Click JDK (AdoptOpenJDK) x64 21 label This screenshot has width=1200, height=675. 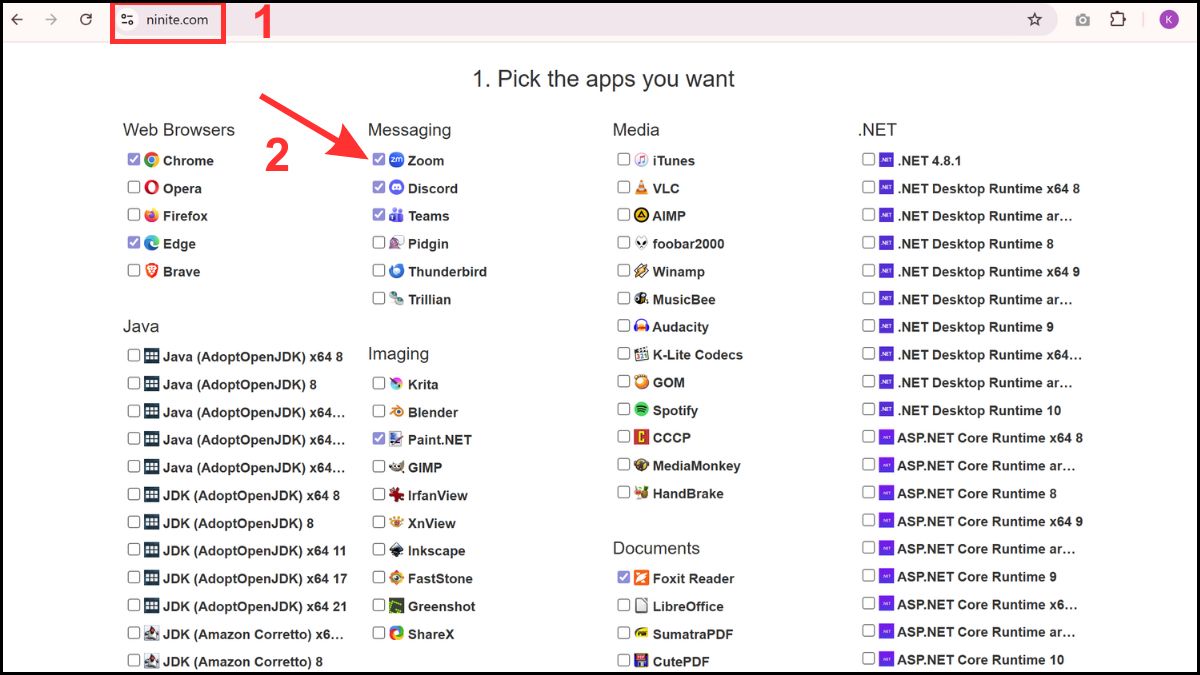[x=255, y=606]
